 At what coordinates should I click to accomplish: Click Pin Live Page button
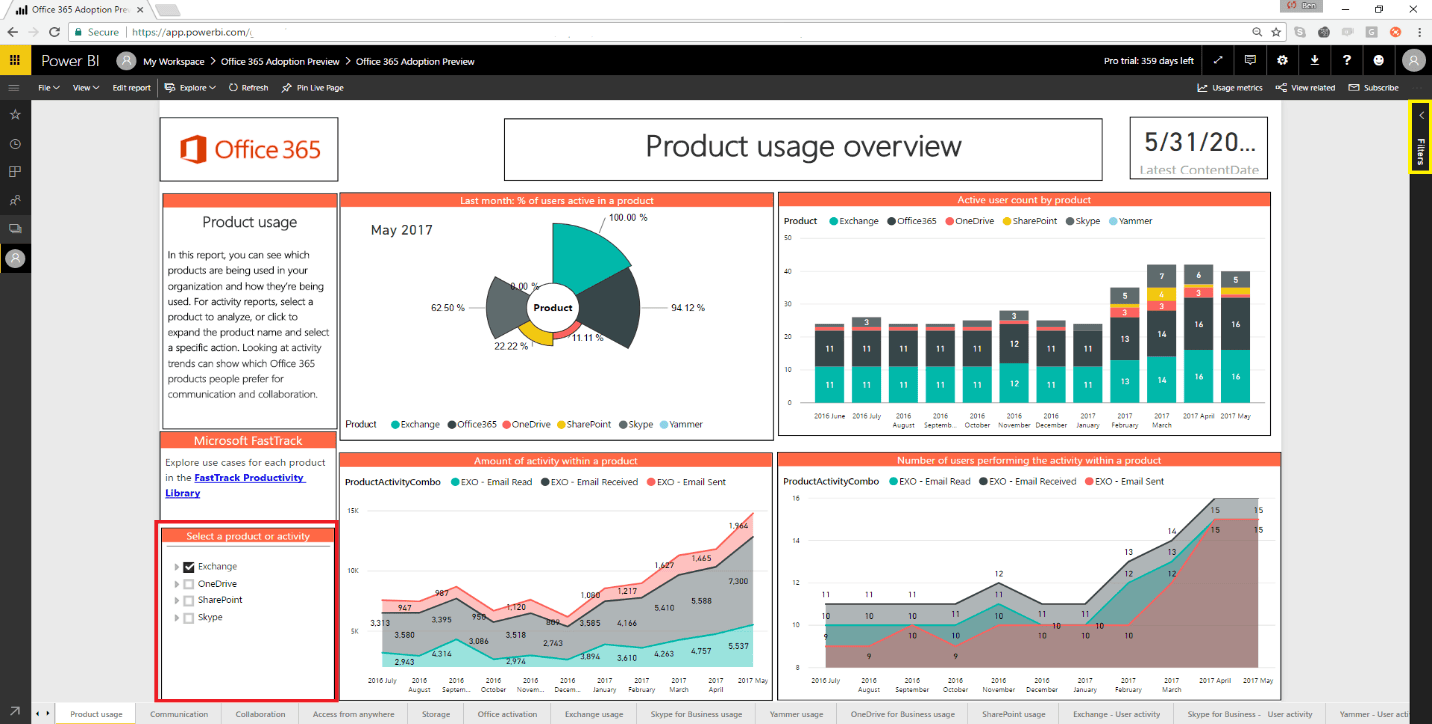pos(312,88)
